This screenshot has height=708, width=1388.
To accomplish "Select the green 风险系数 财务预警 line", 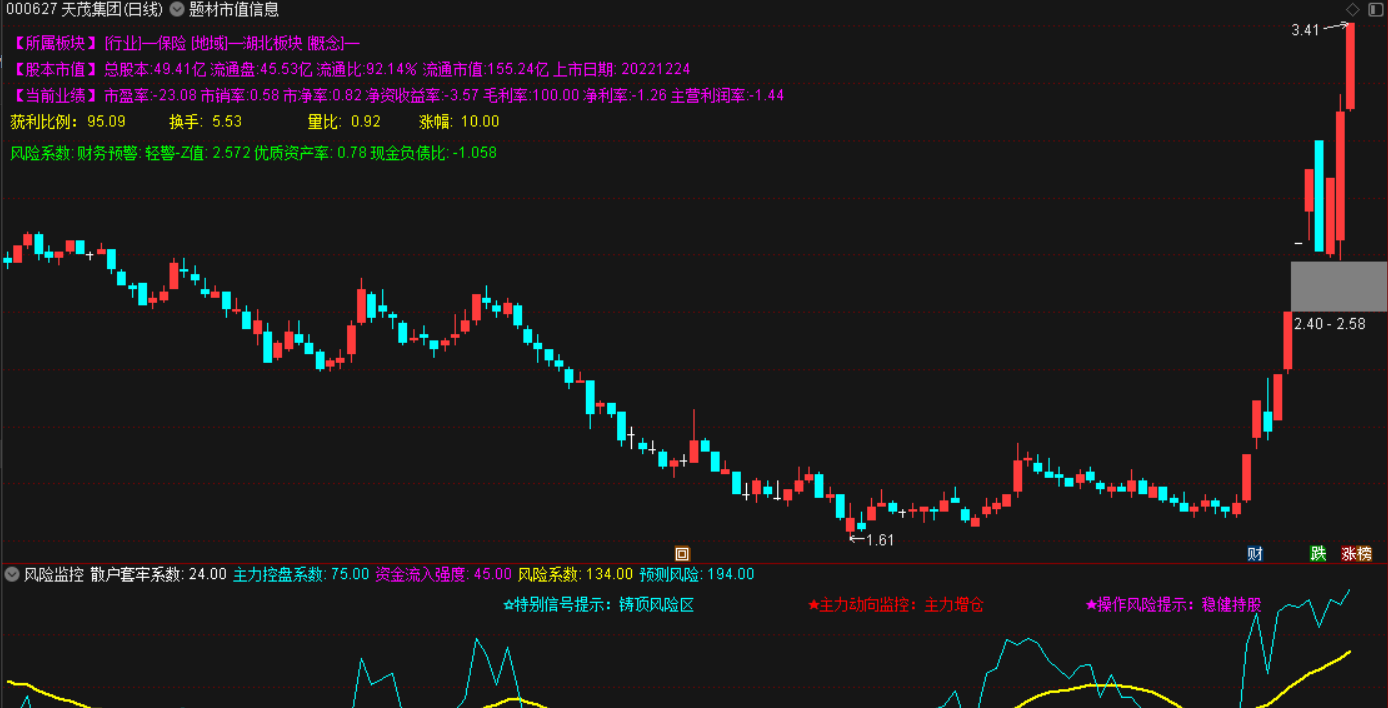I will [253, 153].
